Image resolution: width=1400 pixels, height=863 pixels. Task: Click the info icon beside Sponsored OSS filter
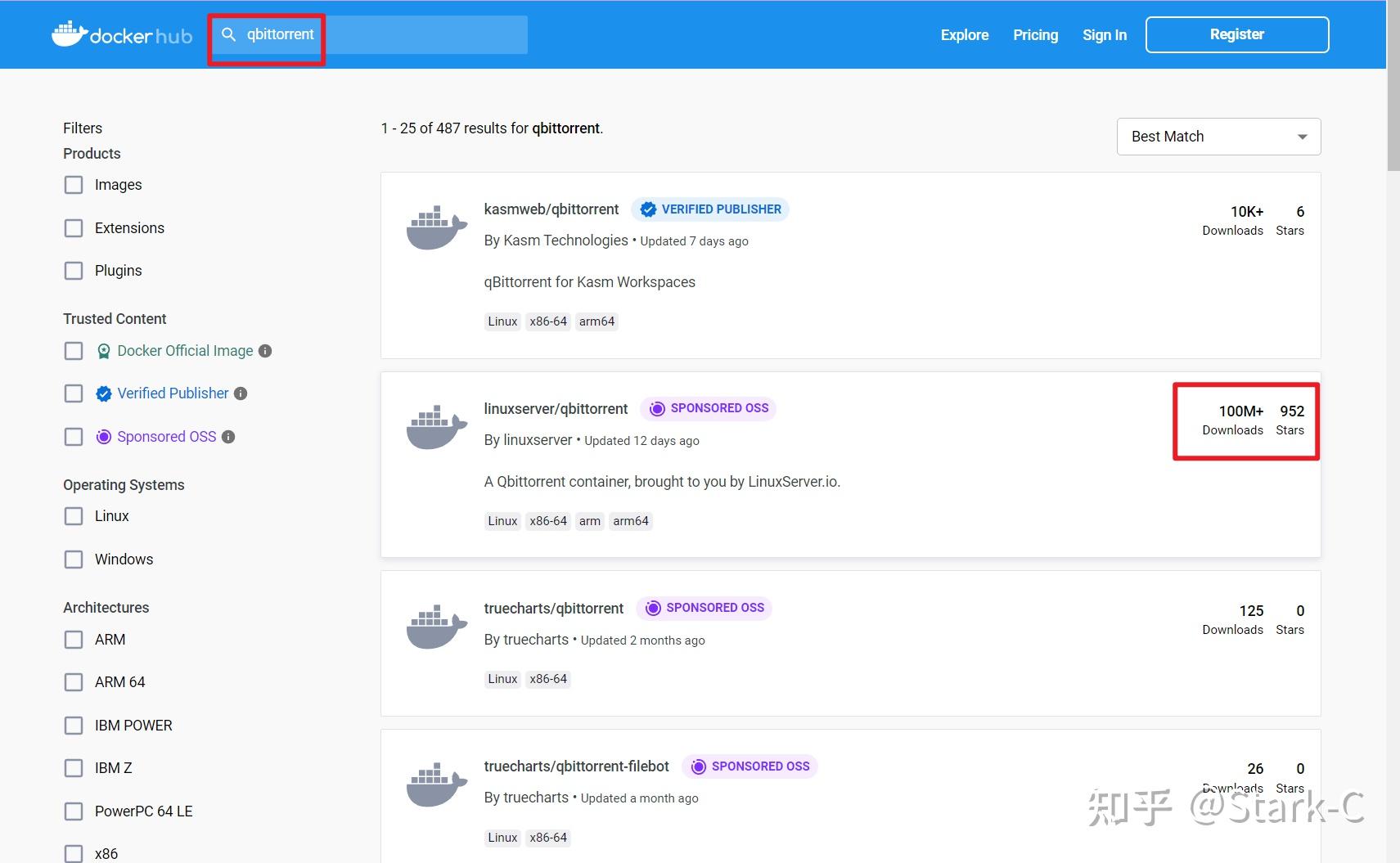(227, 436)
